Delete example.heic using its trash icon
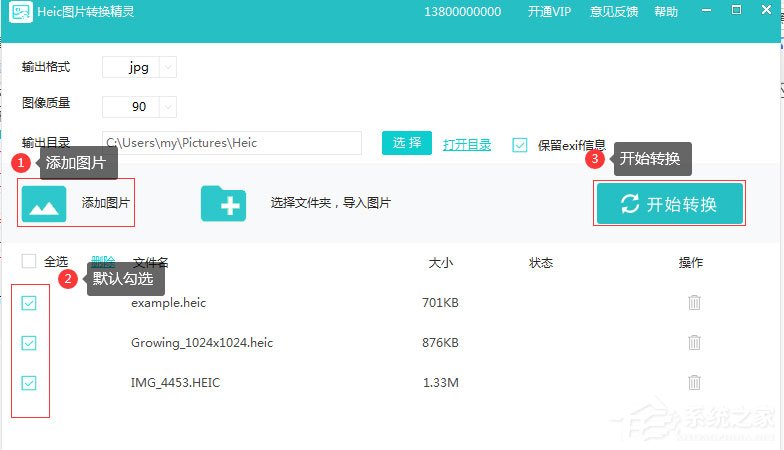 pyautogui.click(x=694, y=302)
